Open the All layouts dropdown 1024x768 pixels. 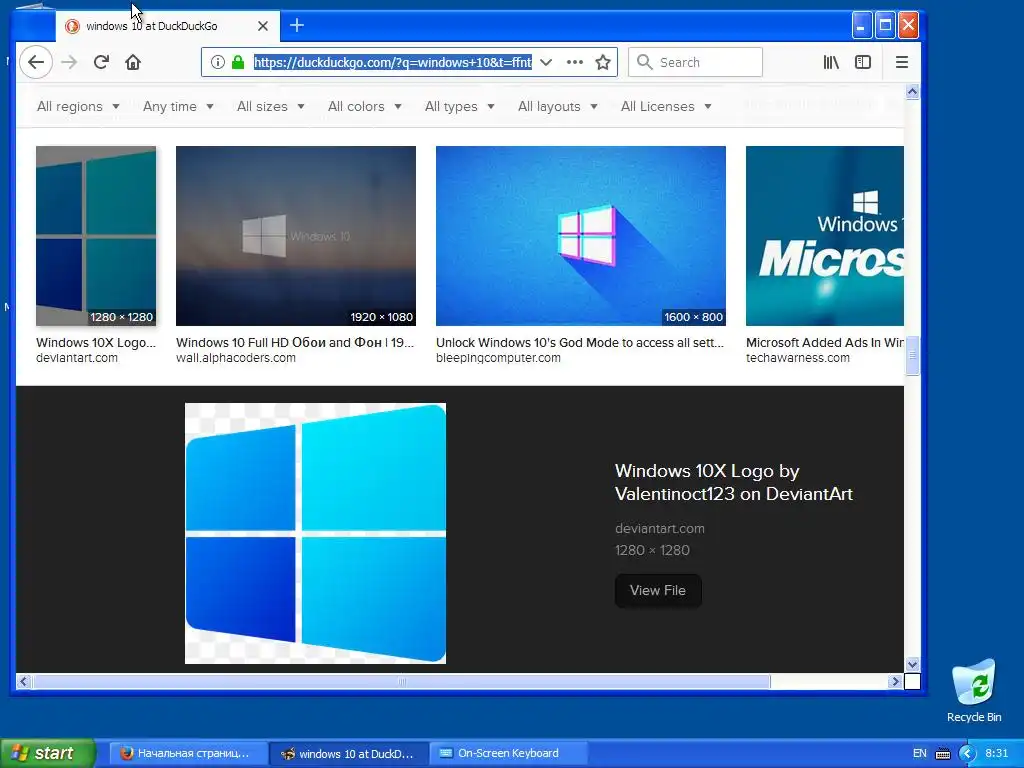tap(558, 106)
